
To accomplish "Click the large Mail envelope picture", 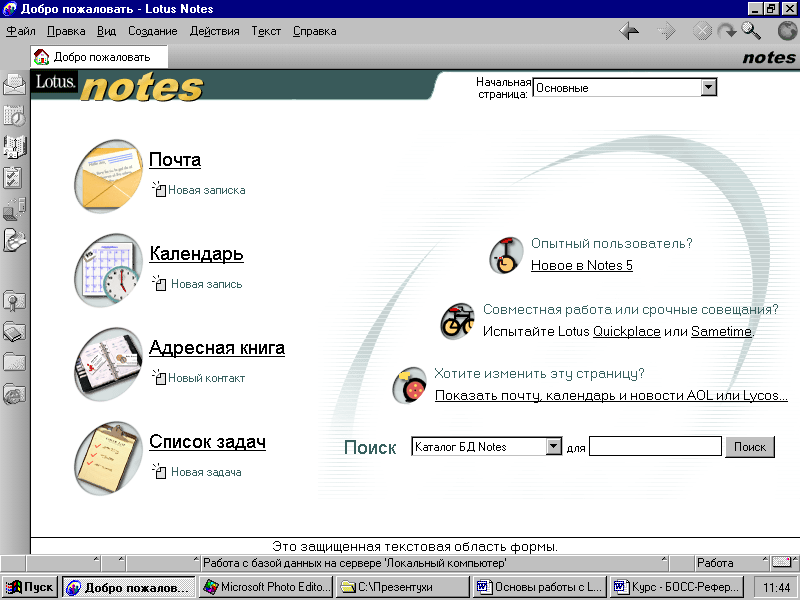I will point(109,176).
